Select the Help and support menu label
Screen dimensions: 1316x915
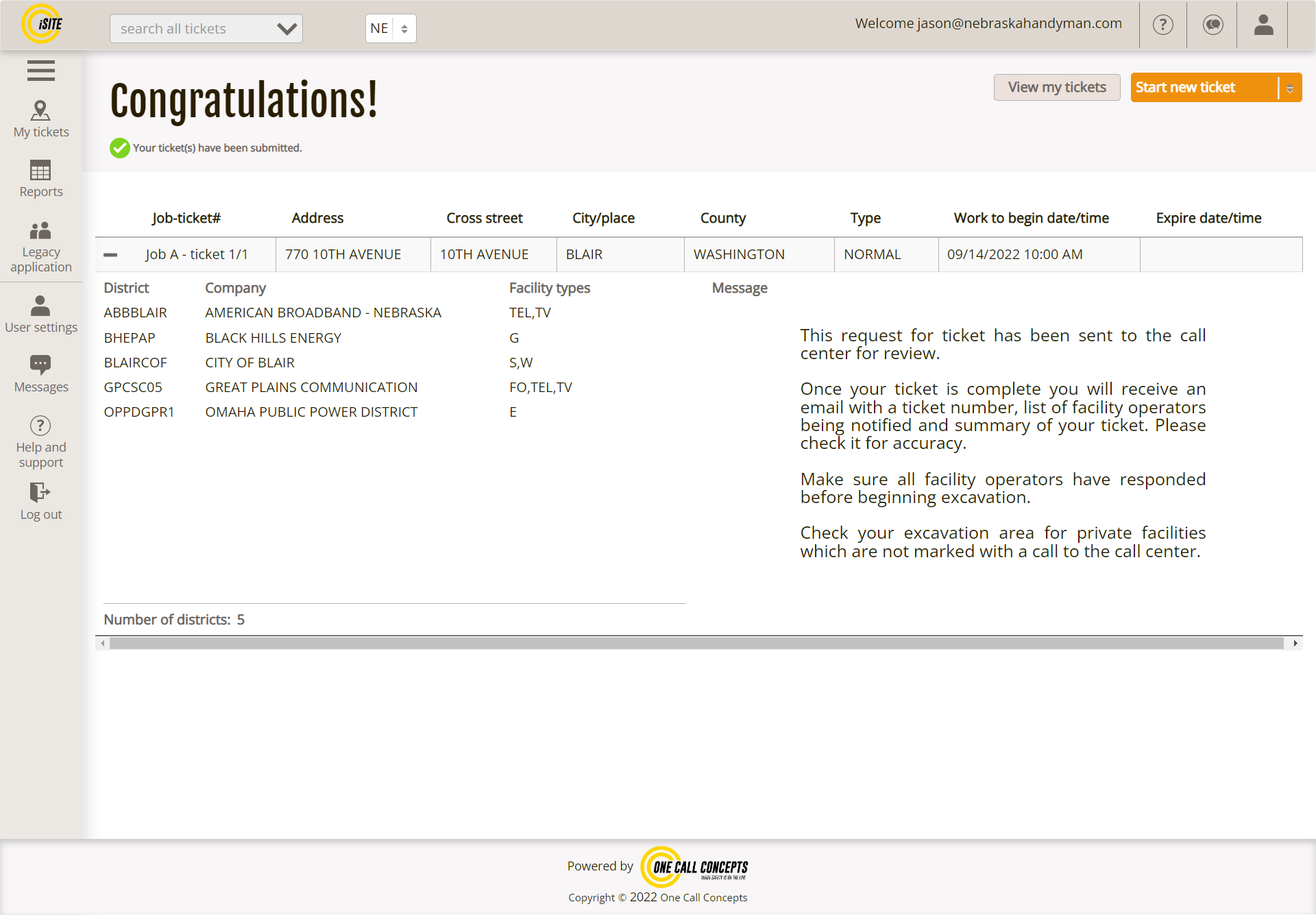click(x=41, y=454)
